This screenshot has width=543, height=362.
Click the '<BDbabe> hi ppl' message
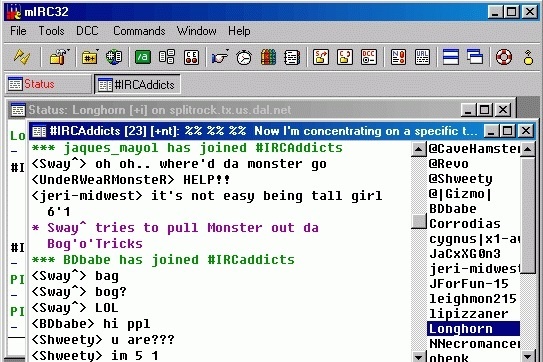91,324
